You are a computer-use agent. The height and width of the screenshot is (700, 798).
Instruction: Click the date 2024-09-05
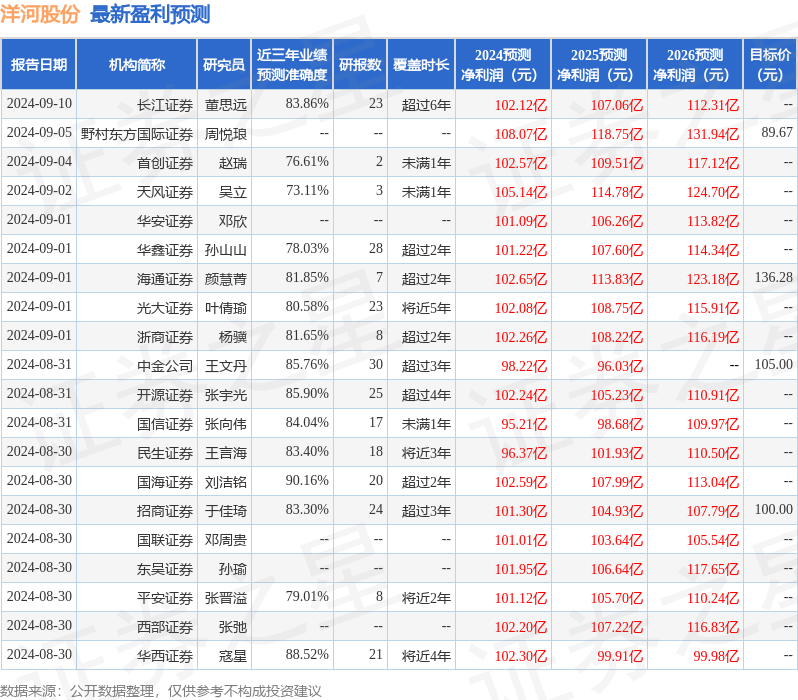39,132
